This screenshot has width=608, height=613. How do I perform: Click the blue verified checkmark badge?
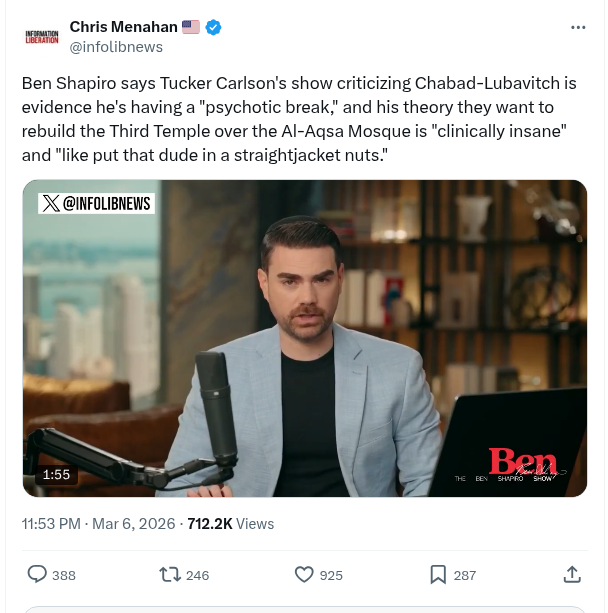pyautogui.click(x=213, y=27)
